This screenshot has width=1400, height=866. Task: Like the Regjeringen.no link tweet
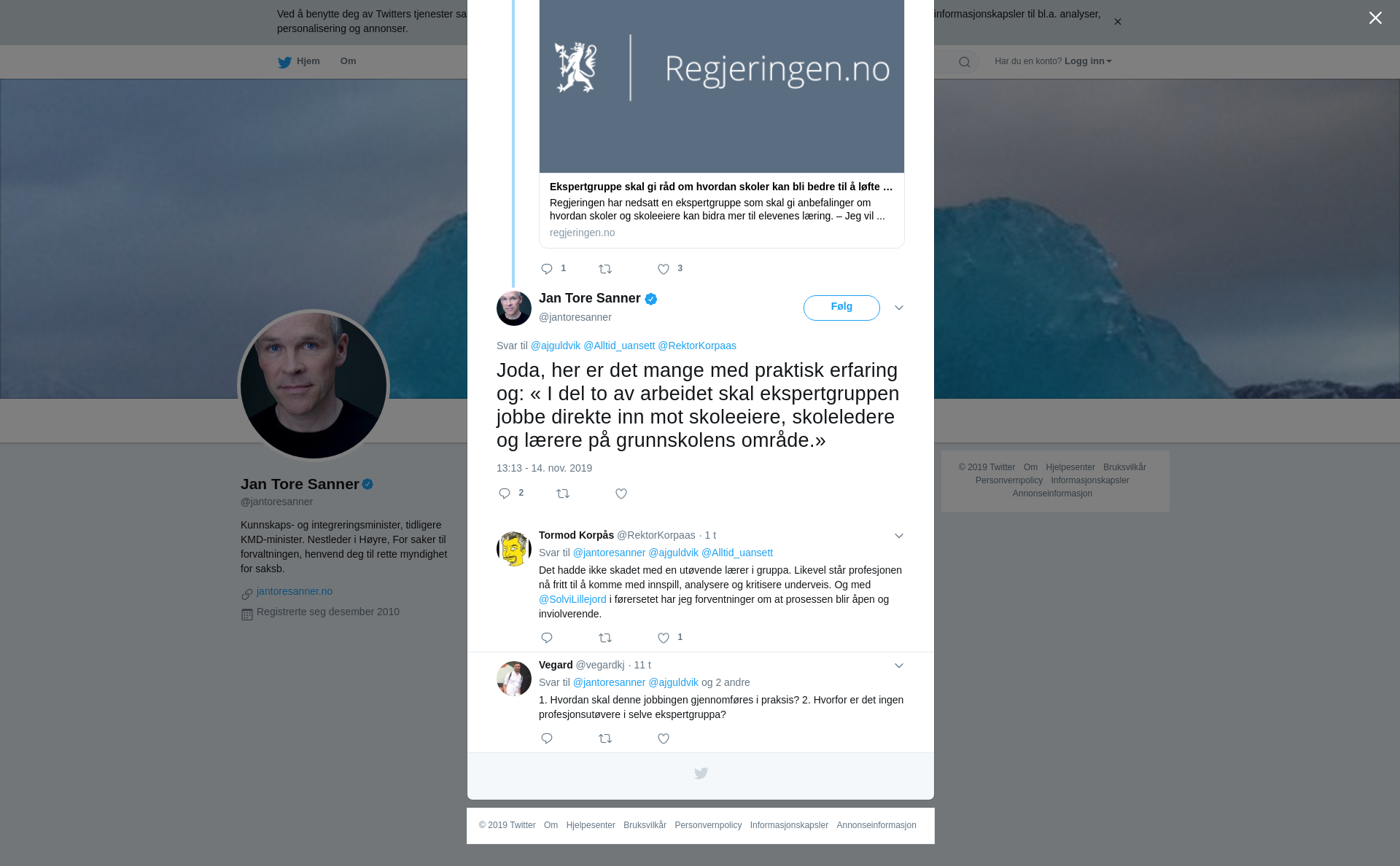(664, 270)
